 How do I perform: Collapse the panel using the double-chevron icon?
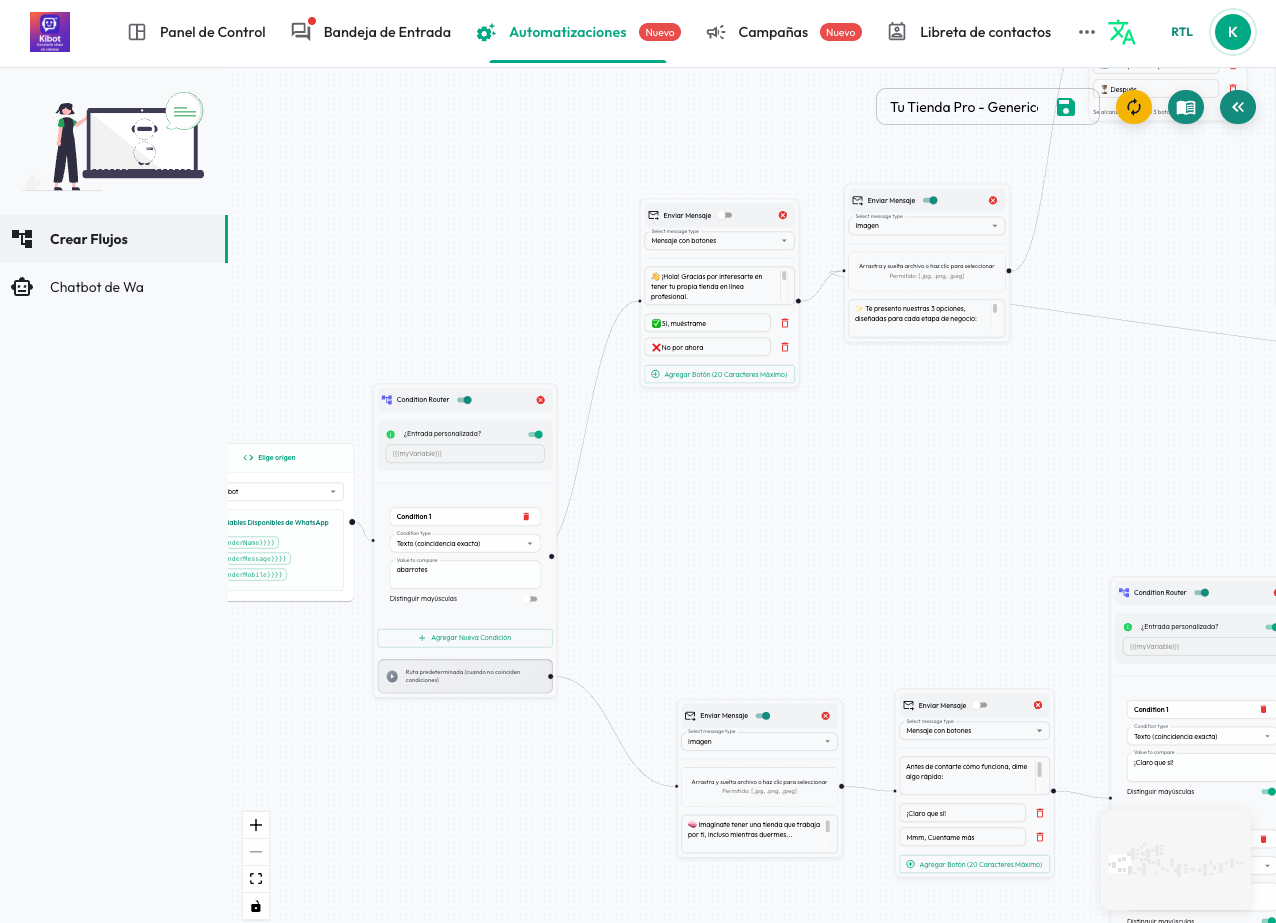click(x=1238, y=107)
